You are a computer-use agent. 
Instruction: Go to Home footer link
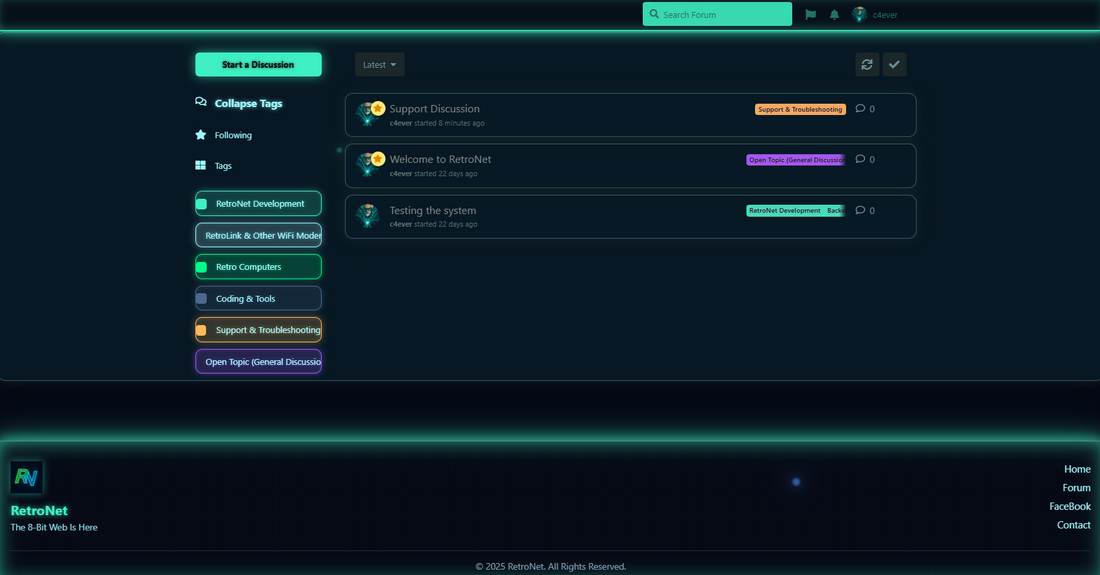click(1077, 469)
